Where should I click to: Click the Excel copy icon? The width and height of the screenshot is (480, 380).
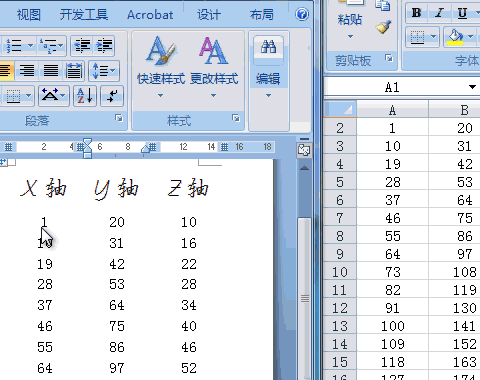383,5
